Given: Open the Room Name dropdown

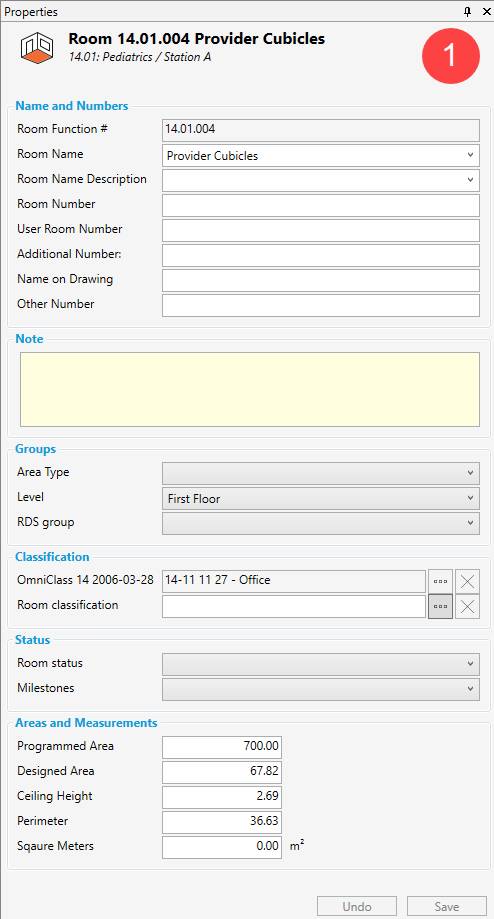Looking at the screenshot, I should coord(321,156).
